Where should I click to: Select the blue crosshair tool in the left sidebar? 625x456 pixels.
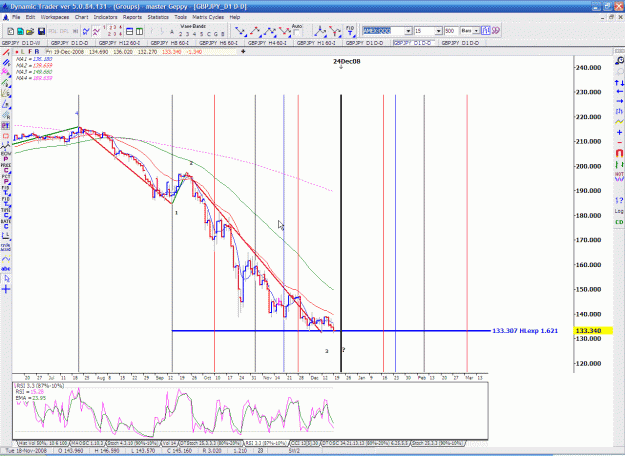point(6,289)
